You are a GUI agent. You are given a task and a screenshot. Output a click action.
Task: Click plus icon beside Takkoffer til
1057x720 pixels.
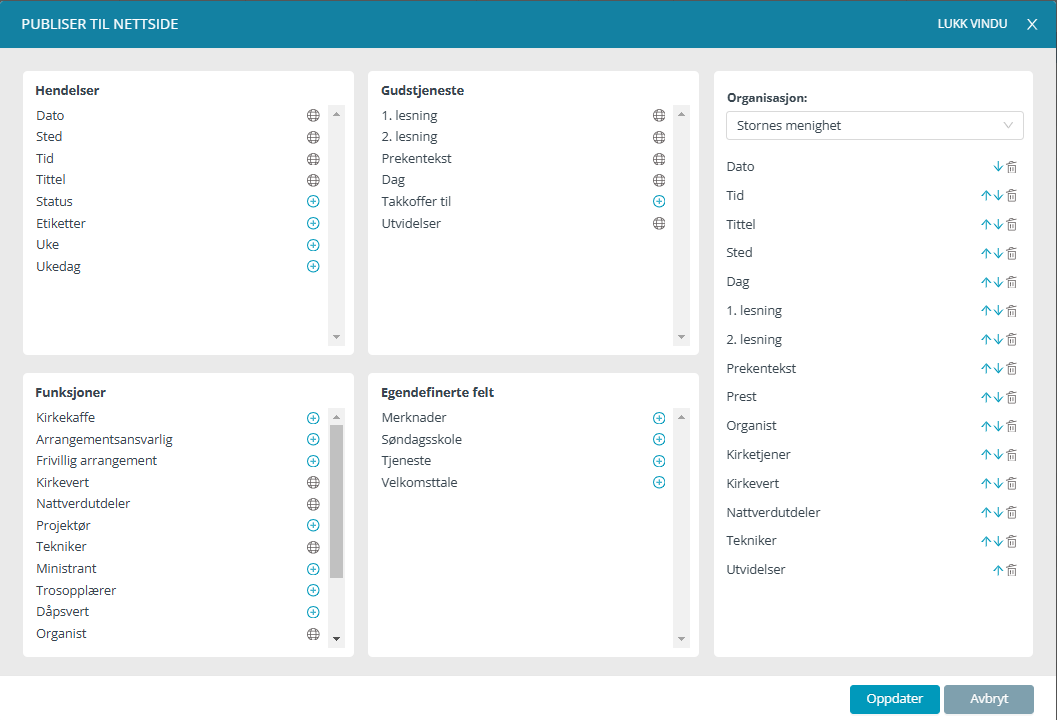point(659,202)
